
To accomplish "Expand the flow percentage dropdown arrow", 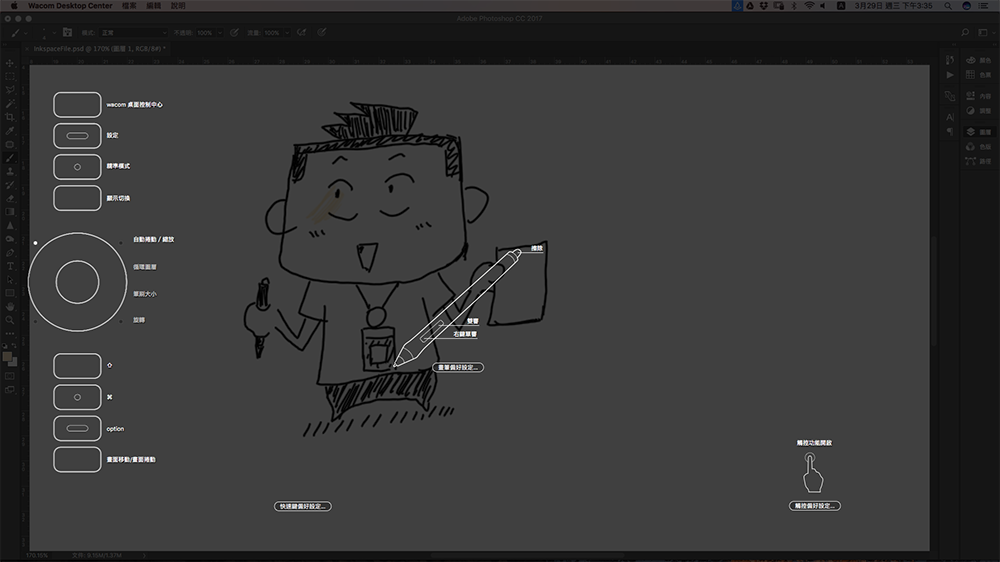I will click(x=290, y=33).
